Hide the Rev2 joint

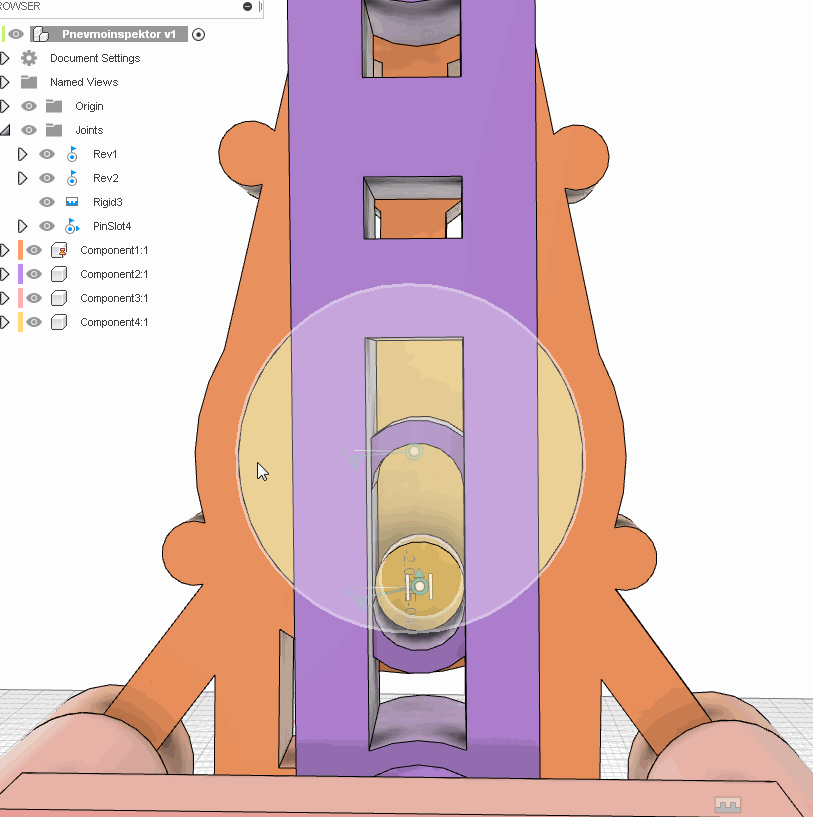coord(47,178)
